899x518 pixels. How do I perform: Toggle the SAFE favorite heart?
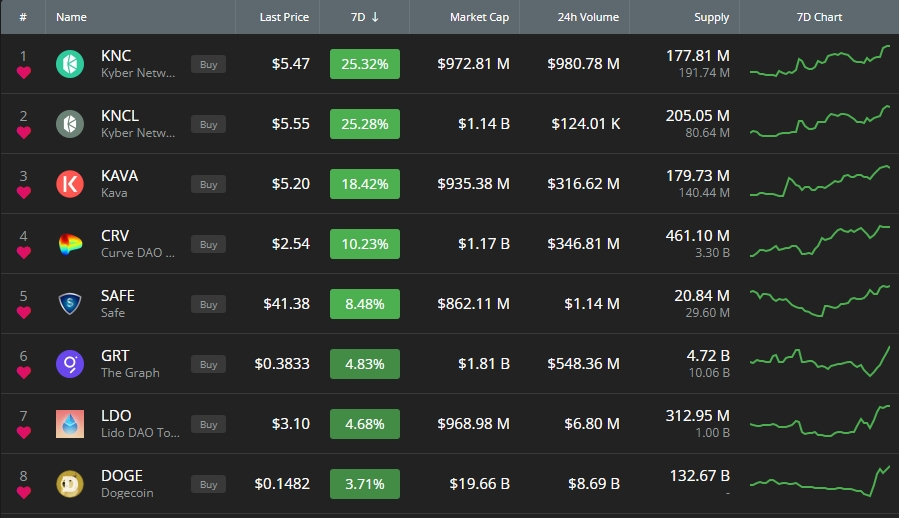click(x=24, y=313)
